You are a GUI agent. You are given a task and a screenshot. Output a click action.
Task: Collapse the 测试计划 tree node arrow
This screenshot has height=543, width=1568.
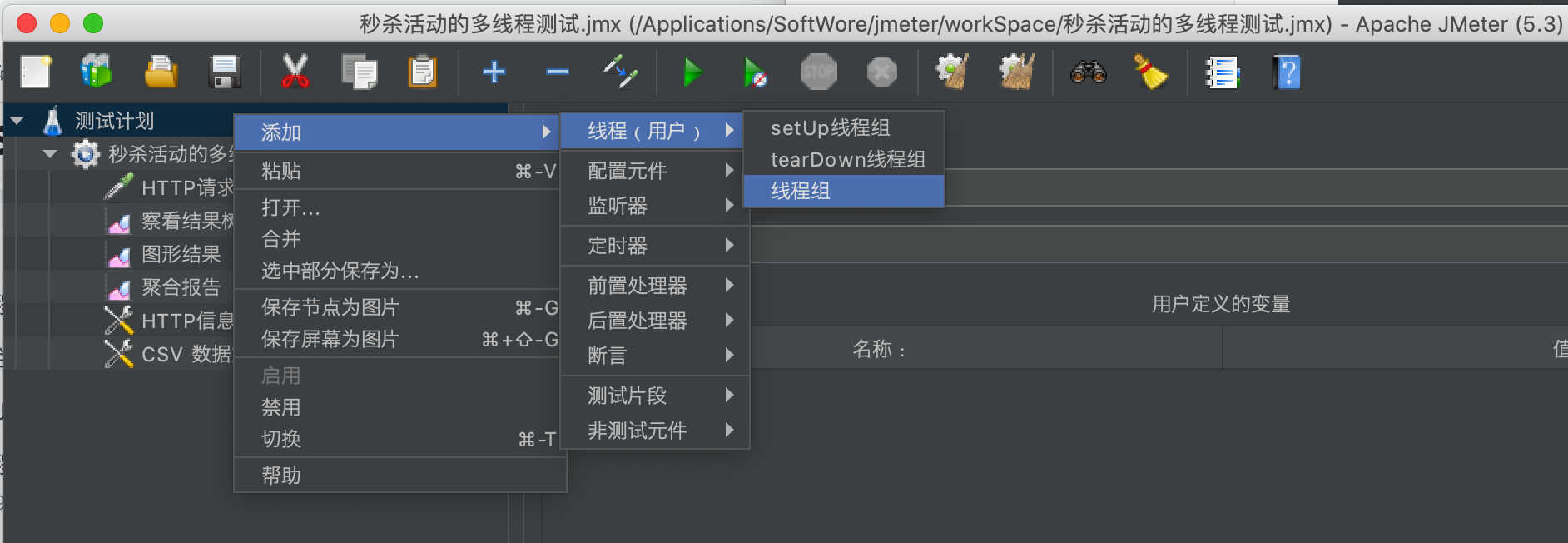coord(17,121)
